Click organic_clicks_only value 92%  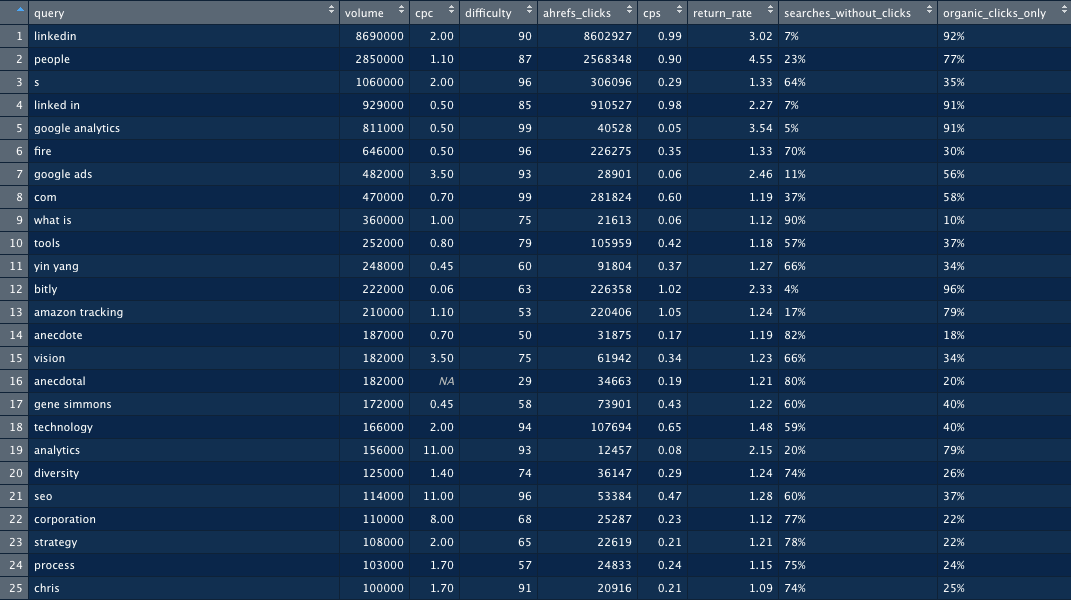(954, 36)
